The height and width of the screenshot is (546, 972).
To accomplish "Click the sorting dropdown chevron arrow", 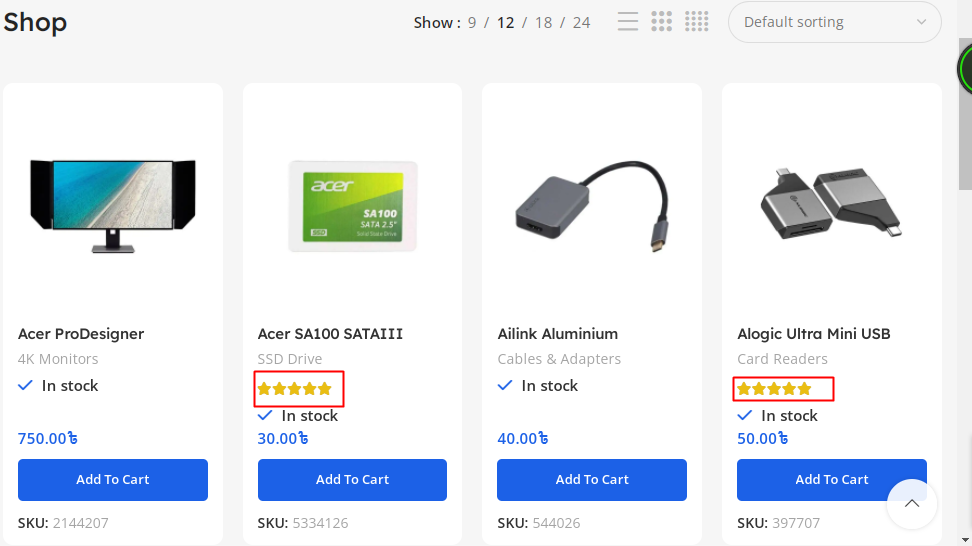I will pos(921,22).
